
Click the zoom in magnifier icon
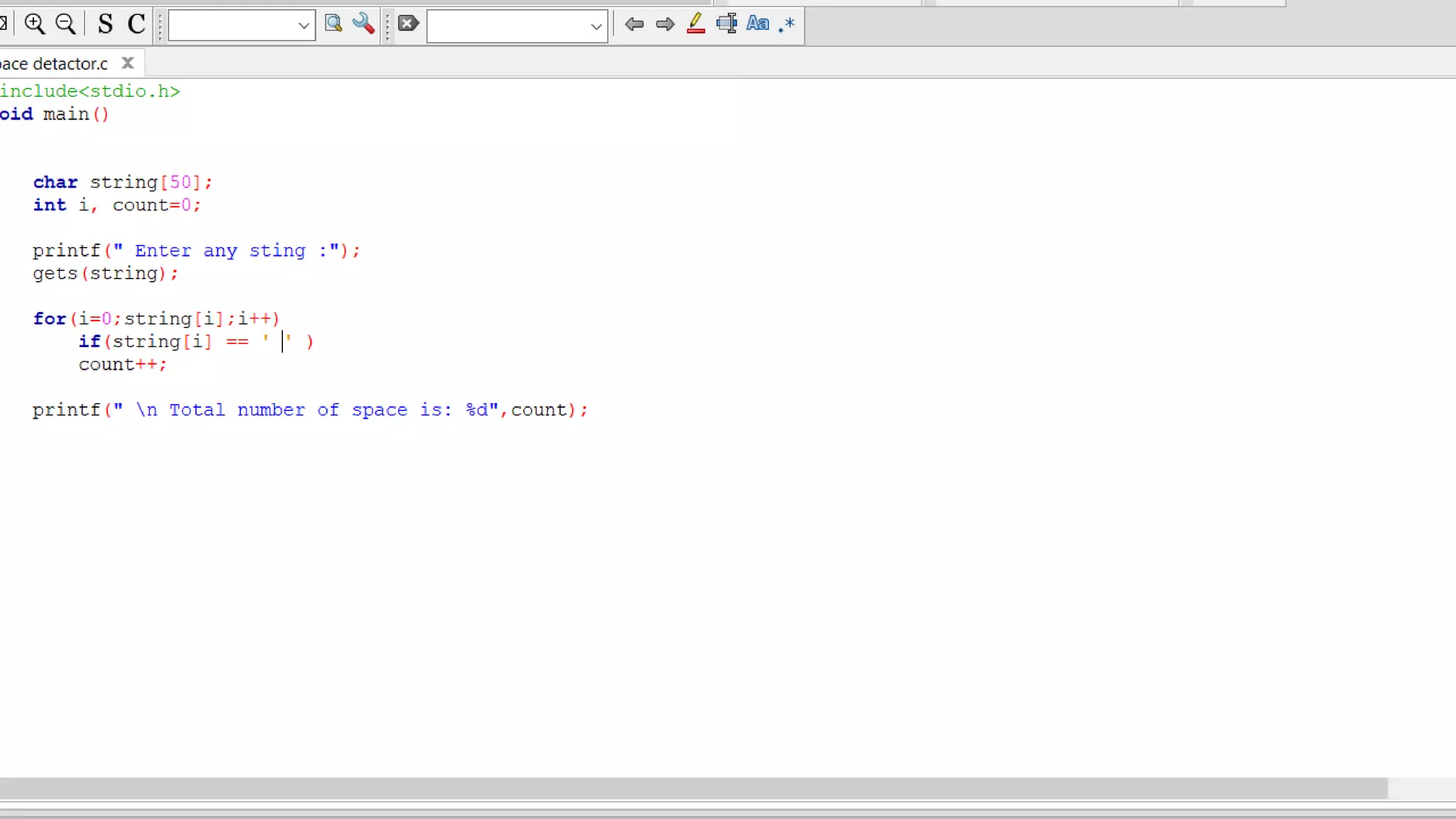[x=34, y=24]
